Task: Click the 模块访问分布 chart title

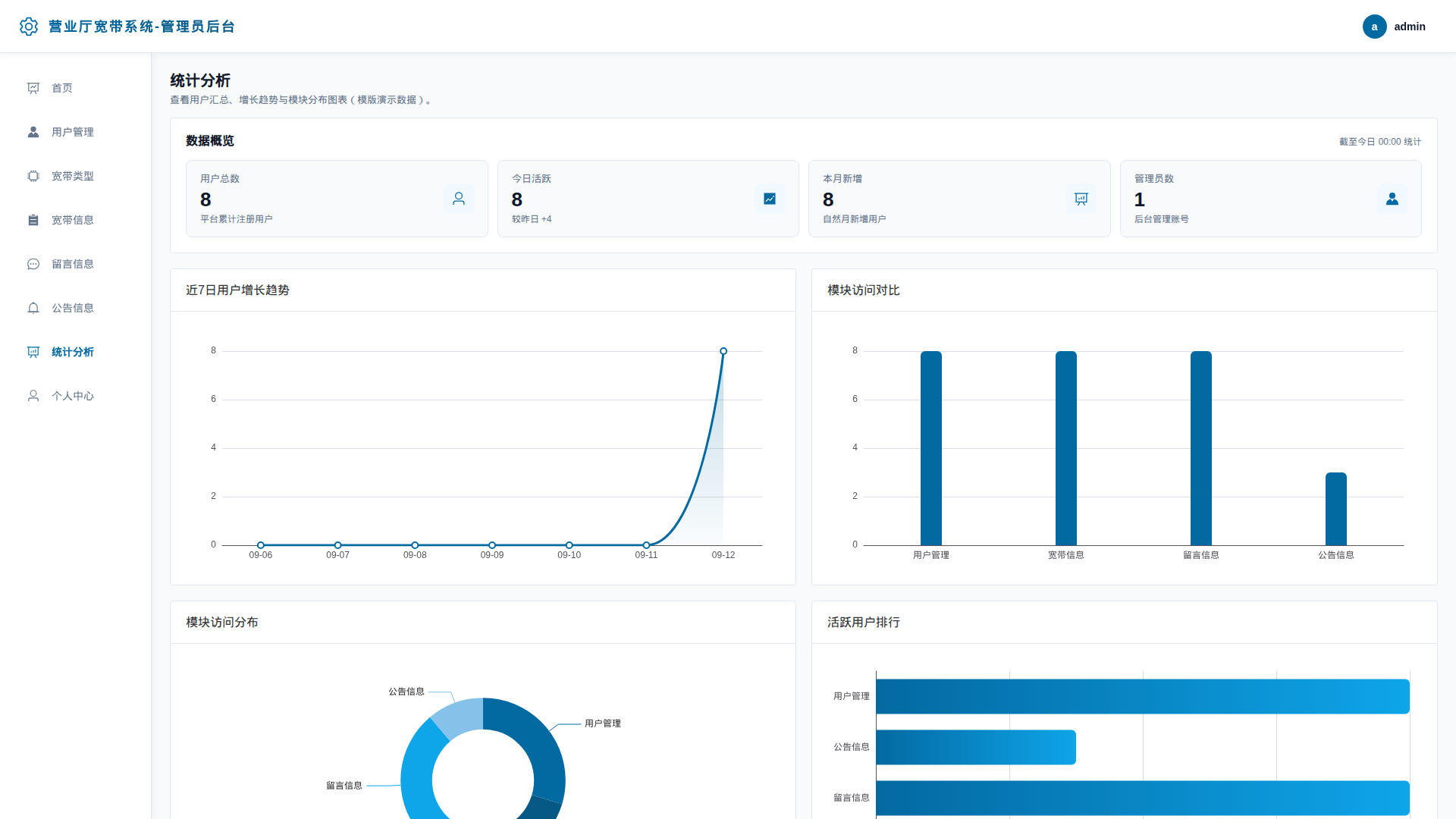Action: 222,623
